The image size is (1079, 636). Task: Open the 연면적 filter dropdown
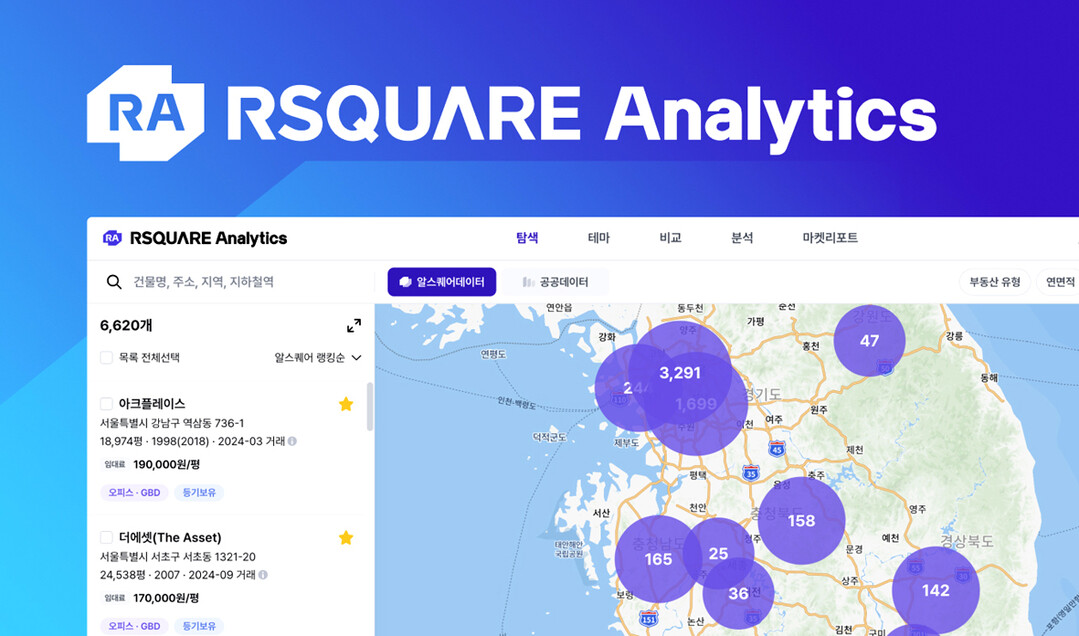click(x=1059, y=282)
